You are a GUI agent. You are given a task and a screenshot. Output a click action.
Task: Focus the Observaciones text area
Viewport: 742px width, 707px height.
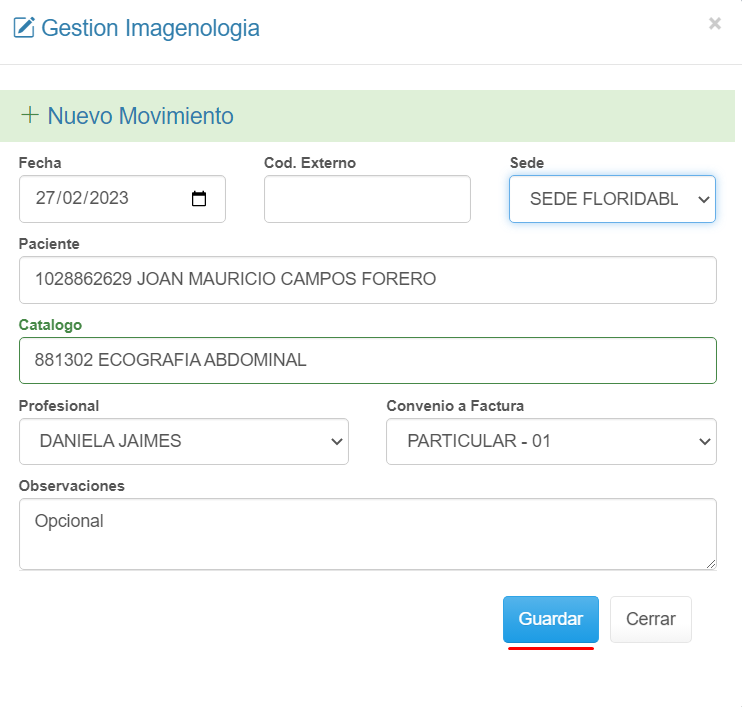(367, 534)
